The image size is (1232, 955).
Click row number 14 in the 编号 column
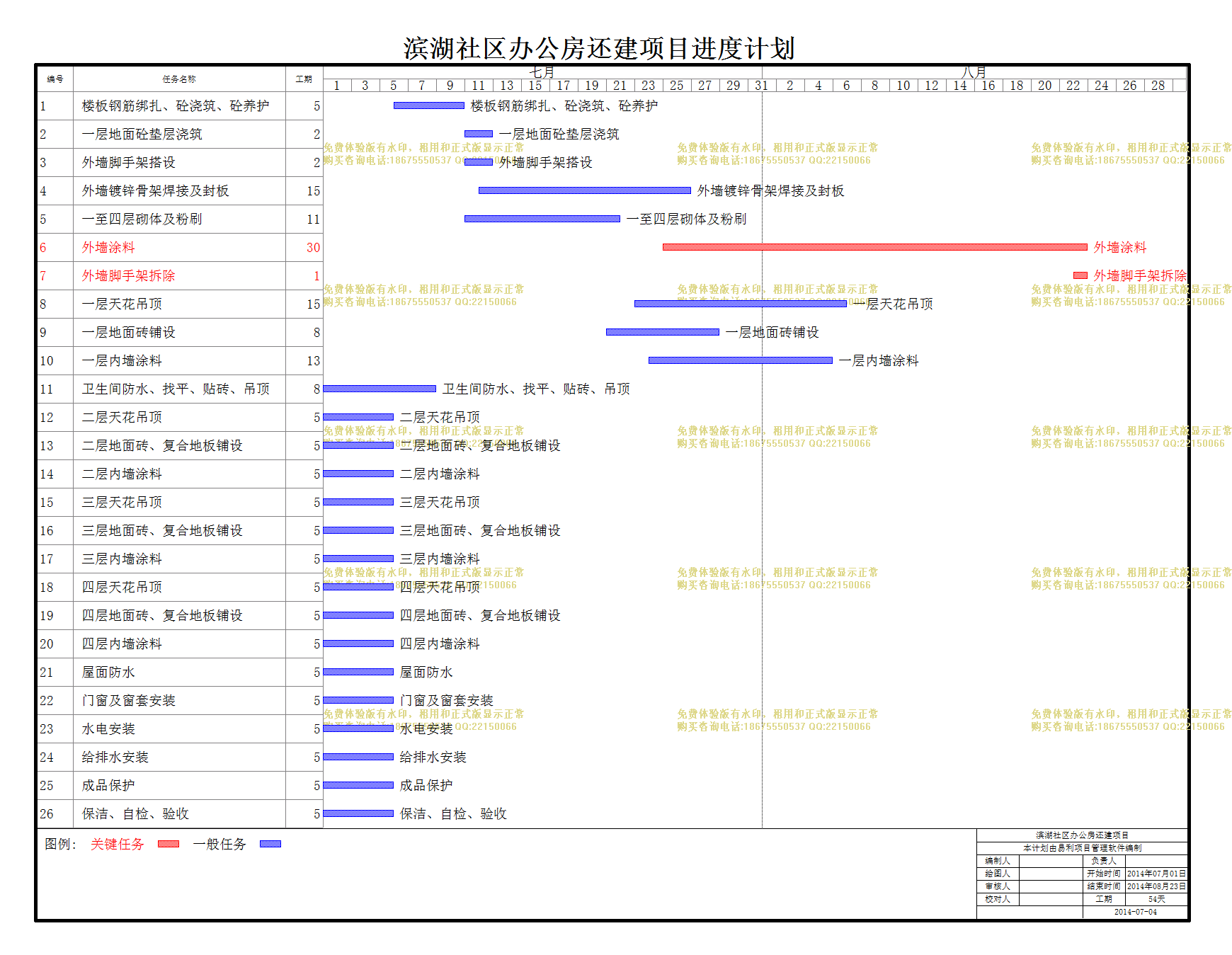tap(47, 474)
